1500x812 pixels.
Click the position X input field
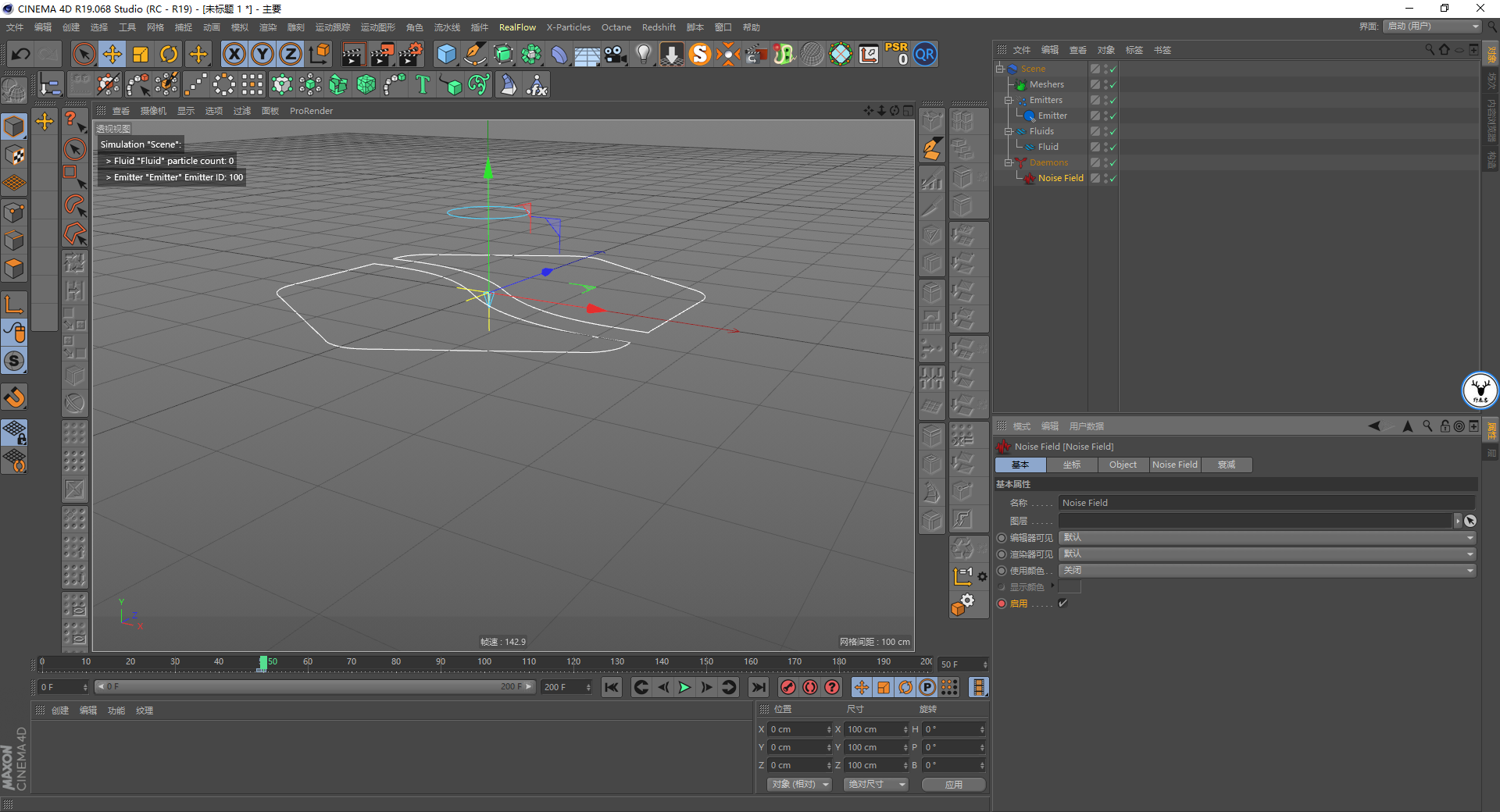tap(800, 729)
